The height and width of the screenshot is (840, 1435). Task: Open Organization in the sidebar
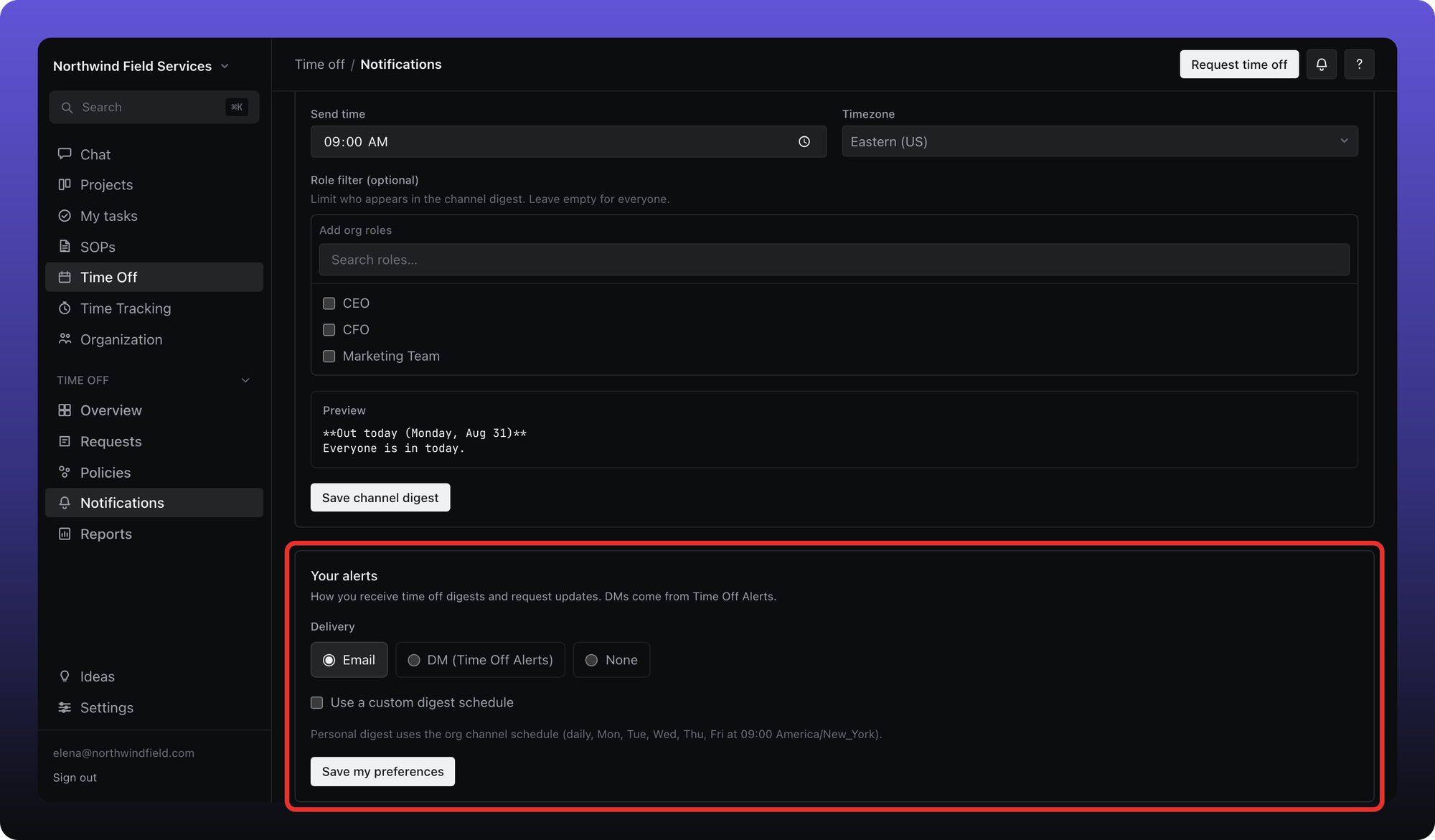pyautogui.click(x=154, y=339)
